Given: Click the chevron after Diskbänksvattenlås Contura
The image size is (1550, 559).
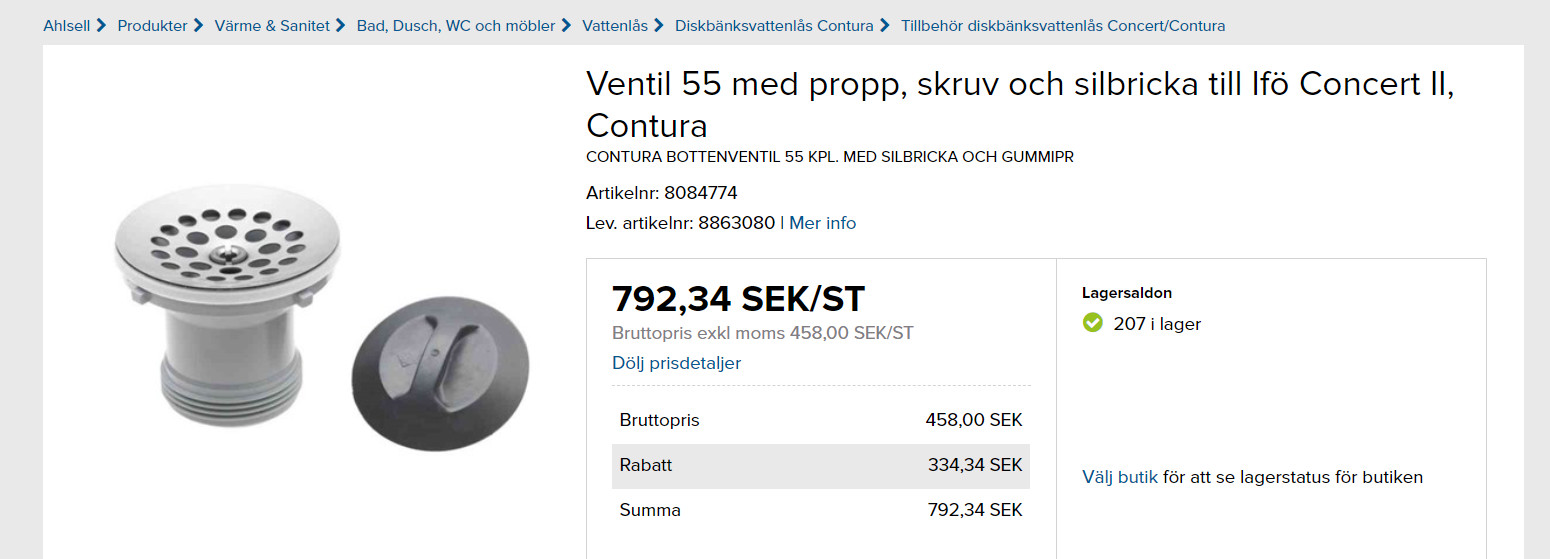Looking at the screenshot, I should click(x=885, y=25).
